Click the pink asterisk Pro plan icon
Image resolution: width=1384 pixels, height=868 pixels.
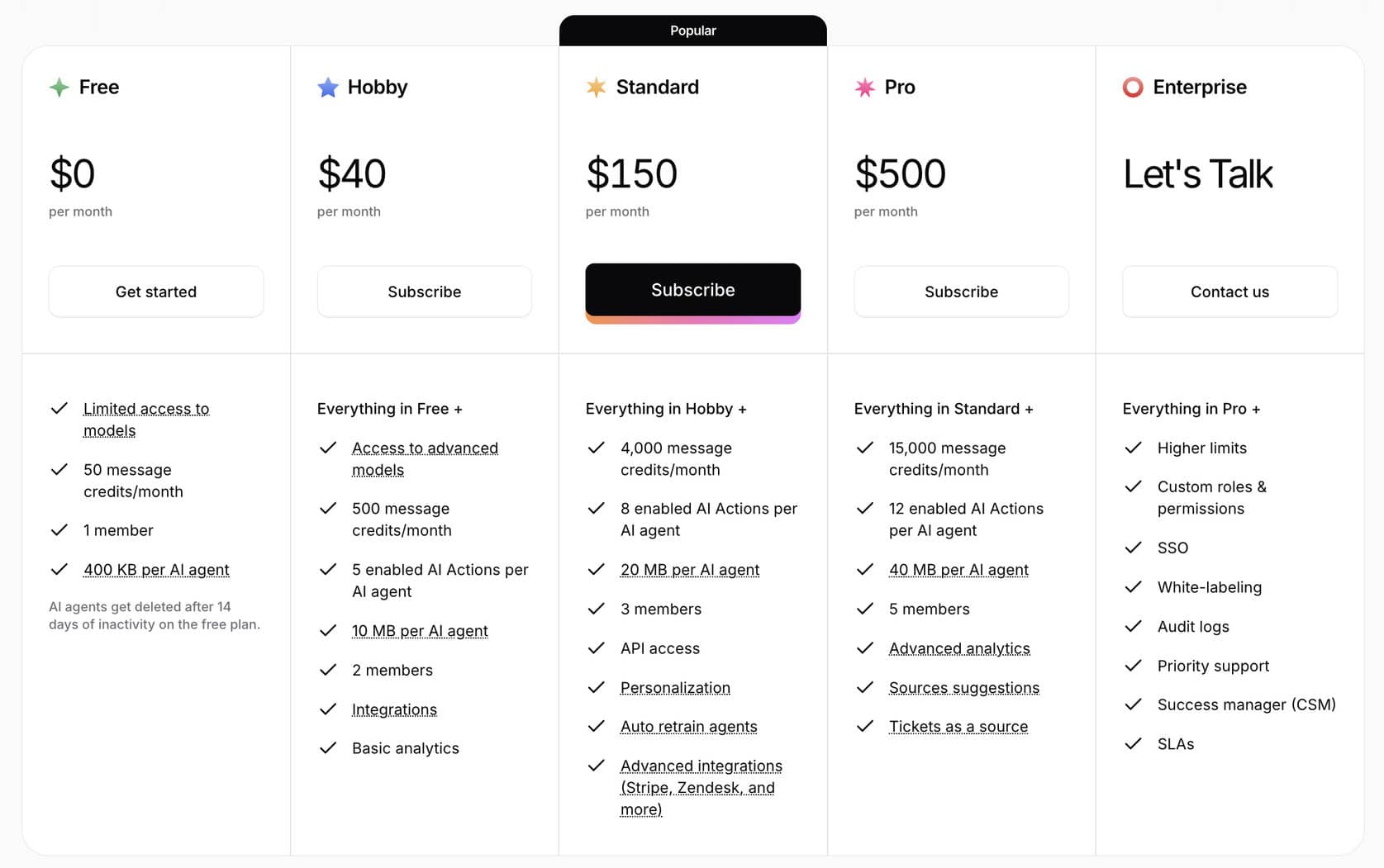point(864,88)
